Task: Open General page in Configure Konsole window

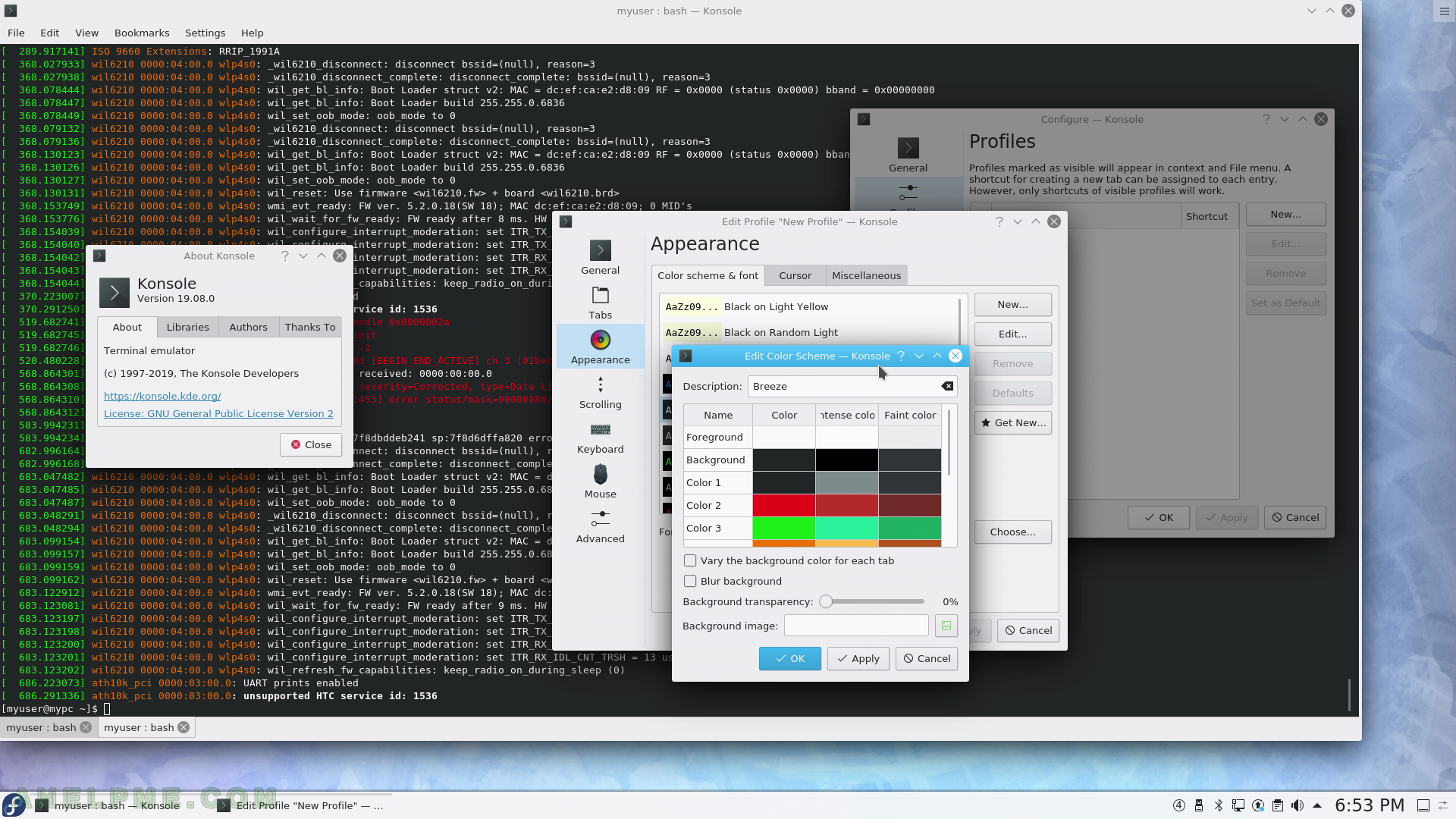Action: point(908,155)
